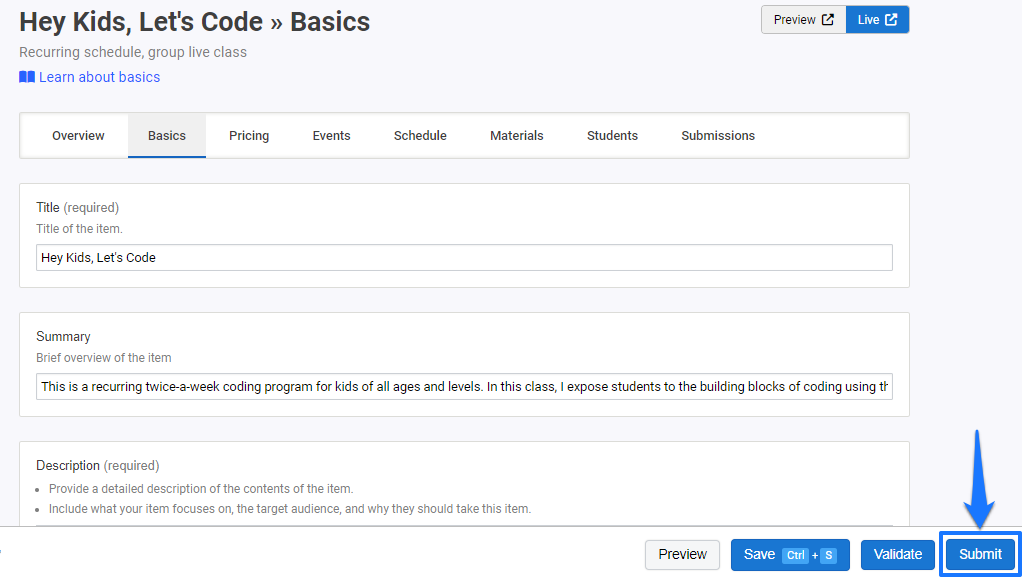Select the Basics tab
This screenshot has height=578, width=1022.
167,136
